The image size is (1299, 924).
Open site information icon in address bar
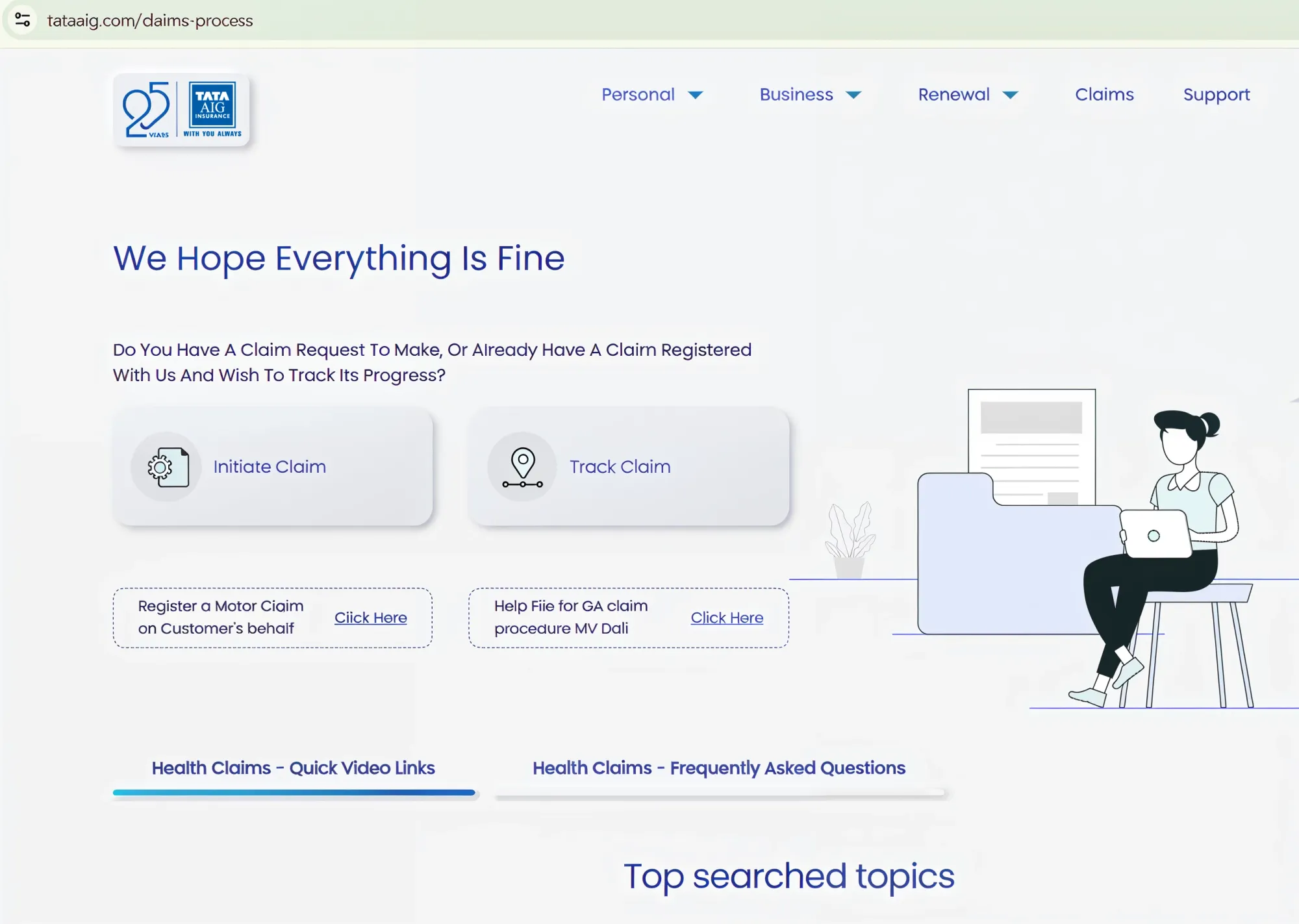(x=22, y=19)
